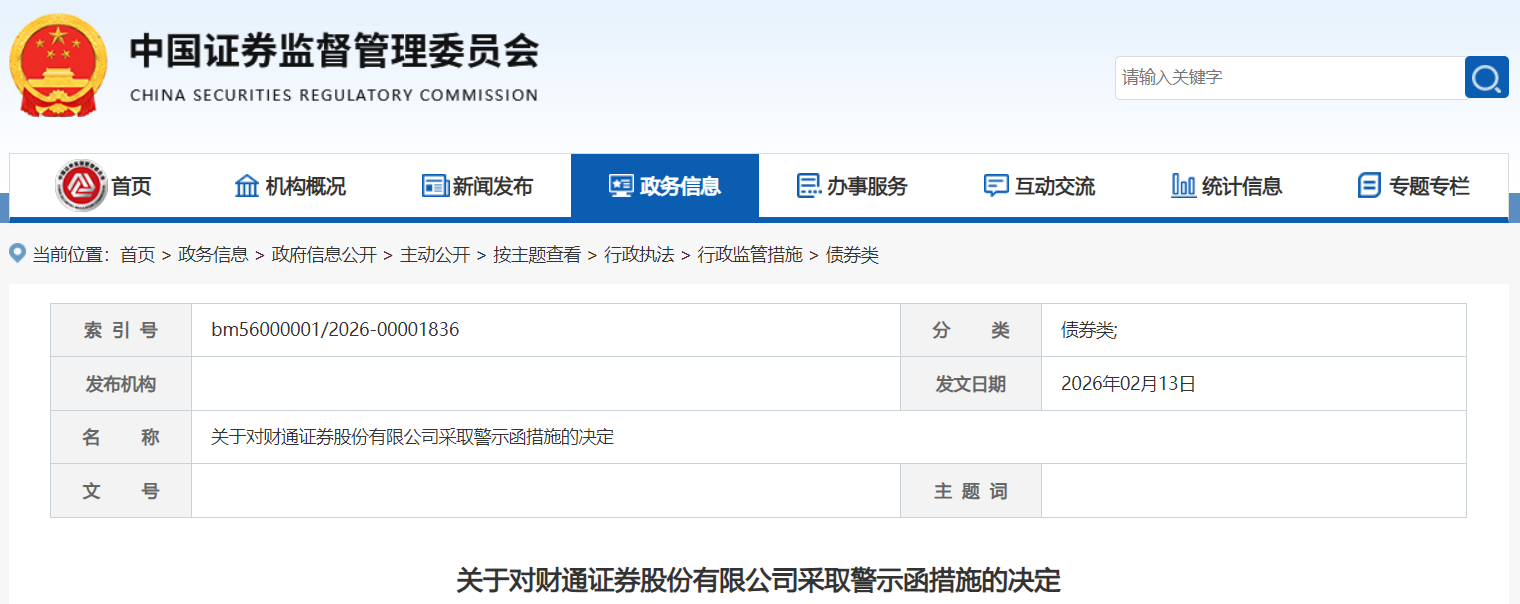Select 按主题查看 breadcrumb link

pyautogui.click(x=536, y=255)
